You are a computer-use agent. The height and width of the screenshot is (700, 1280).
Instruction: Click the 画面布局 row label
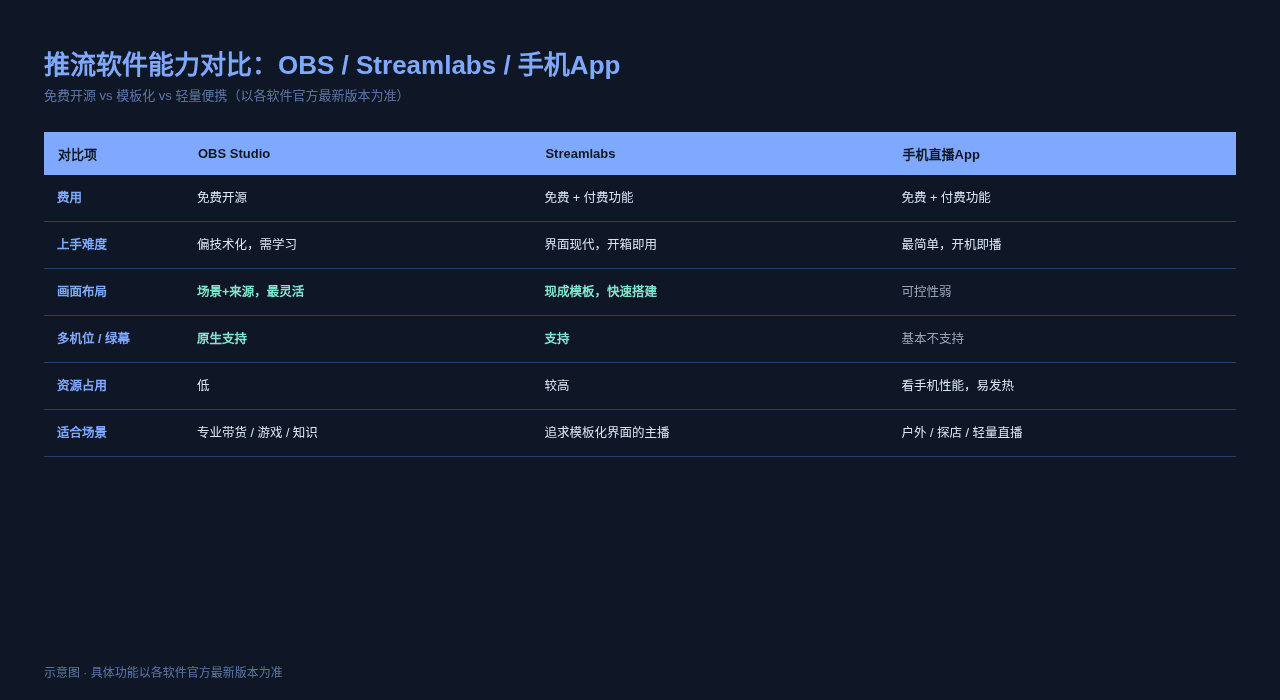coord(82,292)
